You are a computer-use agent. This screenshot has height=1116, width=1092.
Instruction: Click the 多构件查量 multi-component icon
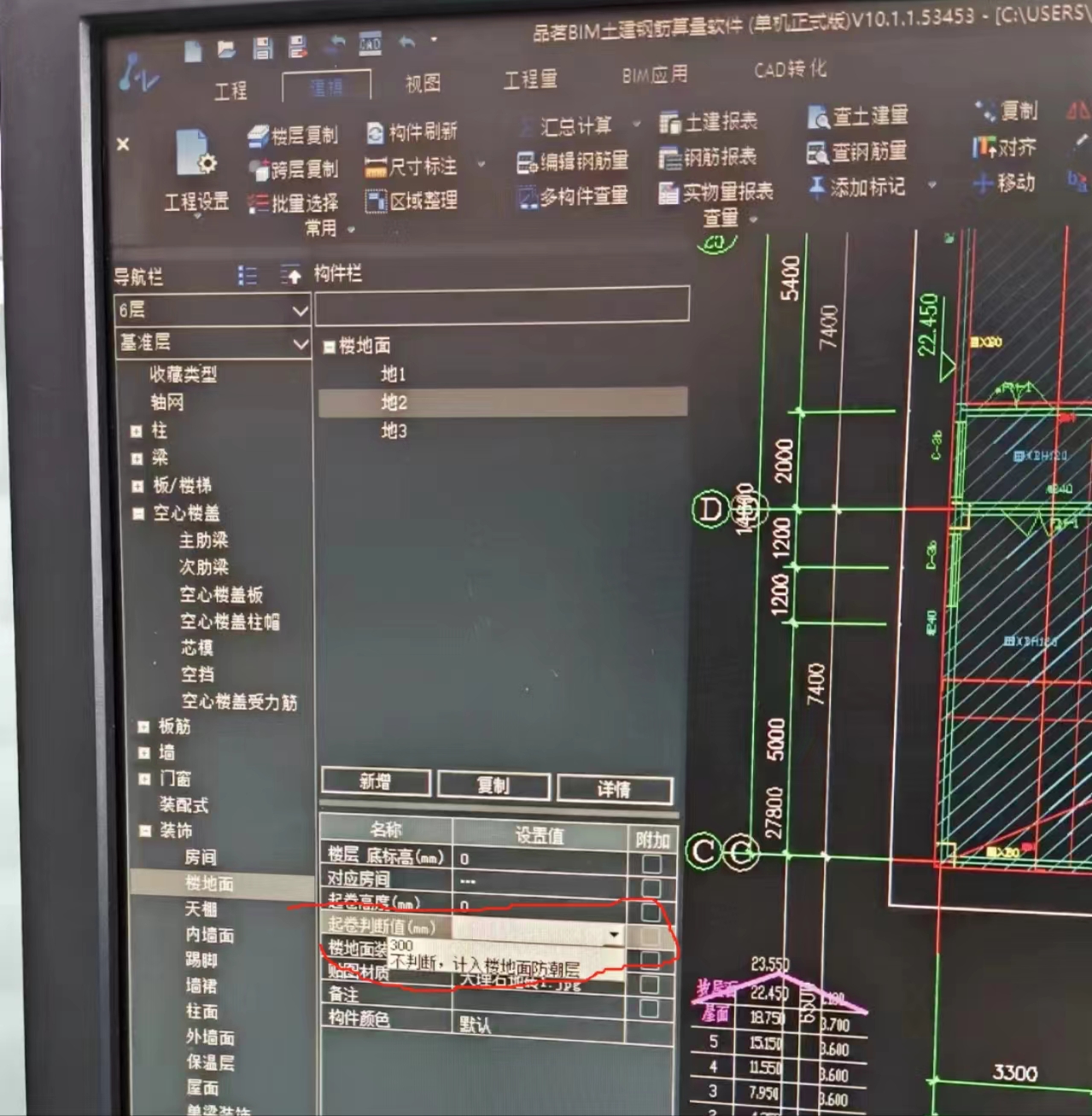pyautogui.click(x=528, y=198)
